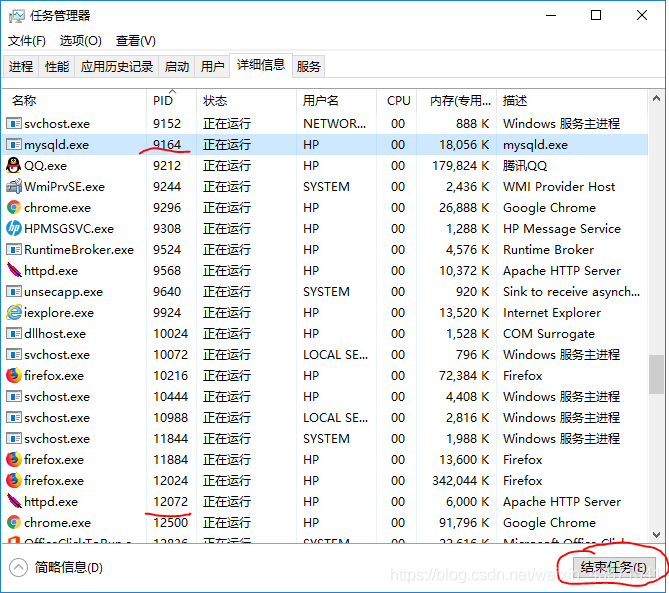Switch to the 用户 tab

(212, 67)
